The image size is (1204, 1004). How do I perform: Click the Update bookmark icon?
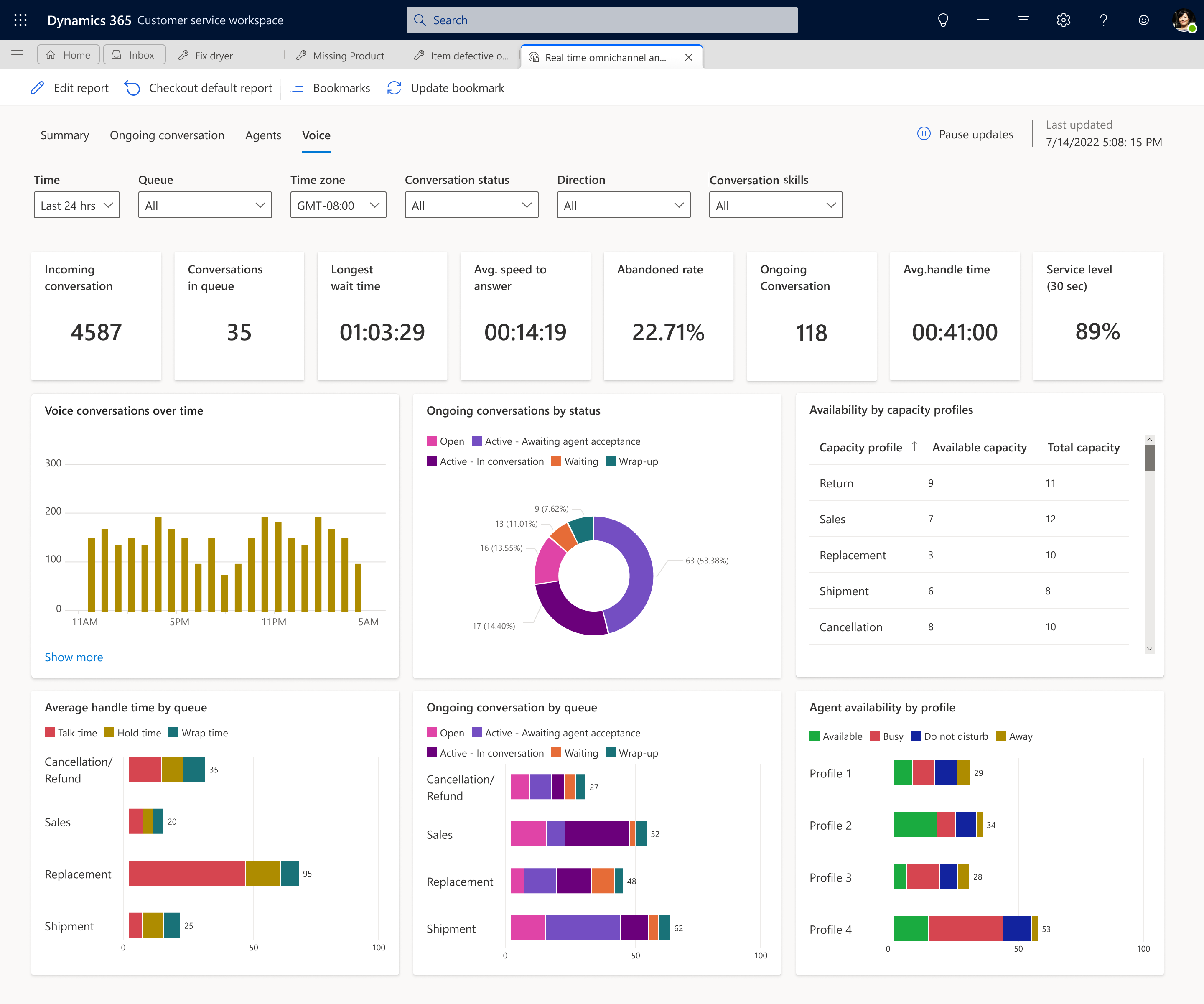(x=395, y=88)
